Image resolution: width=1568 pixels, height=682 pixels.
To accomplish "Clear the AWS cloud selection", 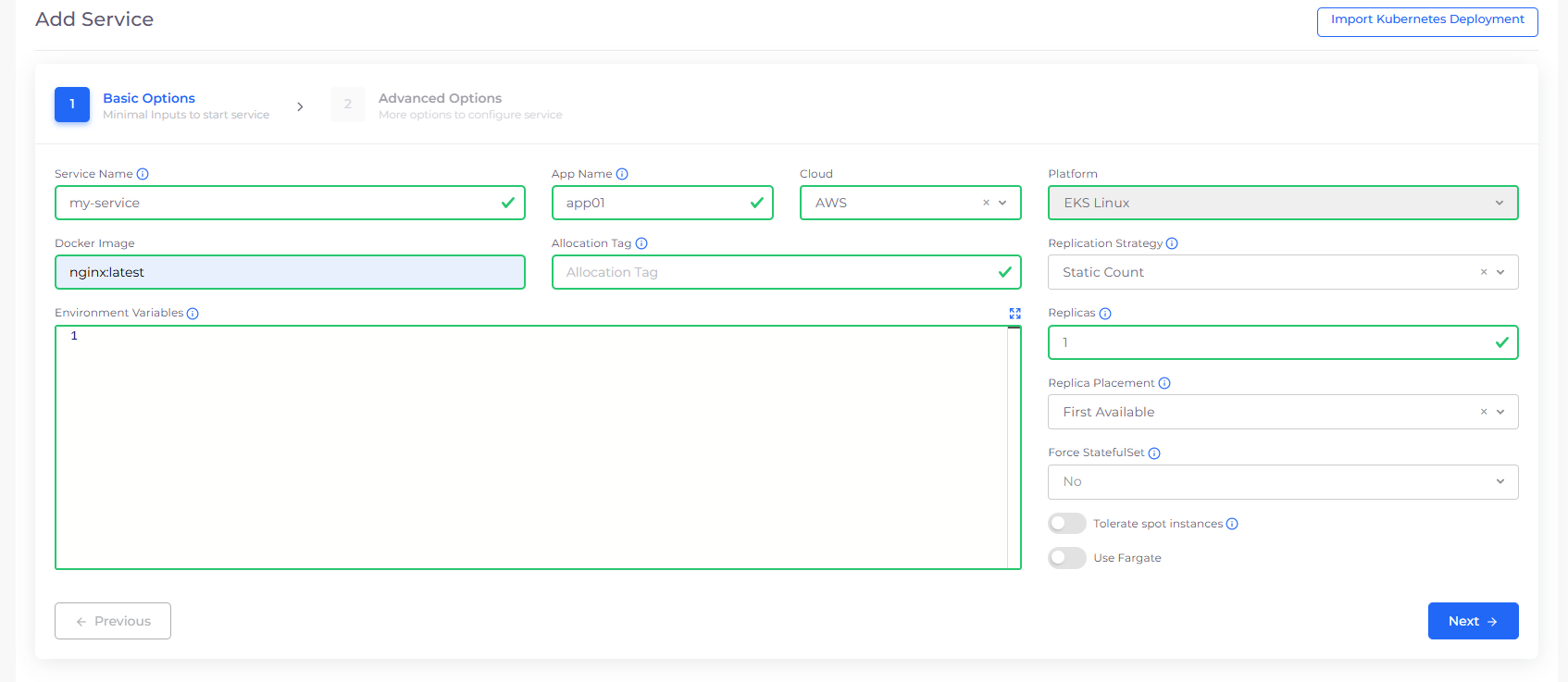I will click(986, 203).
